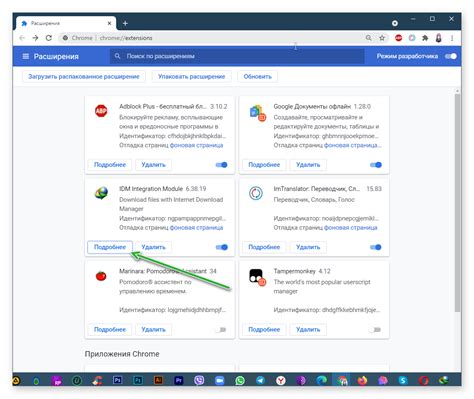Viewport: 474px width, 399px height.
Task: Click Подробнее for IDM Integration Module
Action: [x=110, y=247]
